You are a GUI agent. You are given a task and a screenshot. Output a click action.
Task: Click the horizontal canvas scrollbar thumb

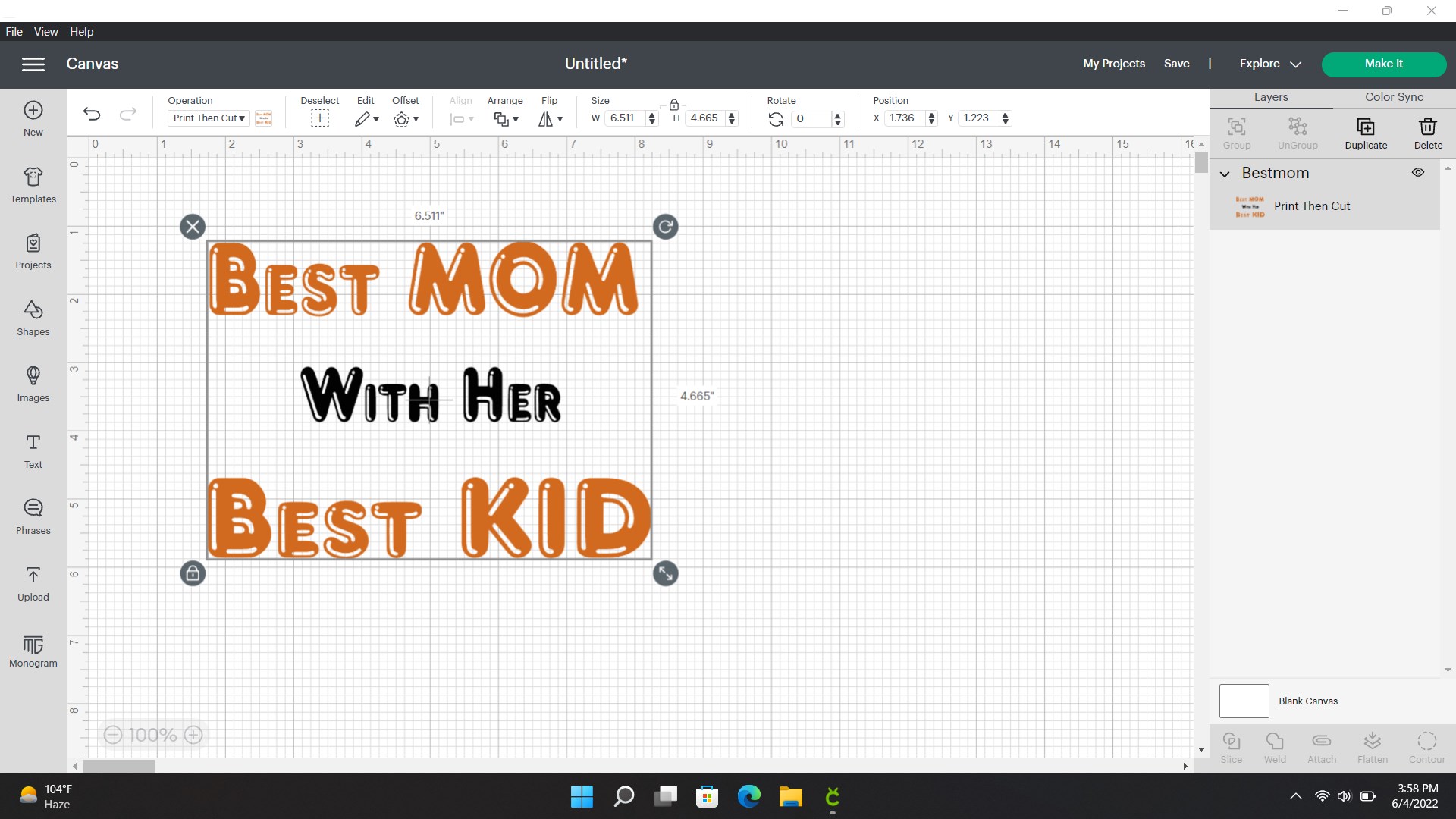pyautogui.click(x=118, y=767)
